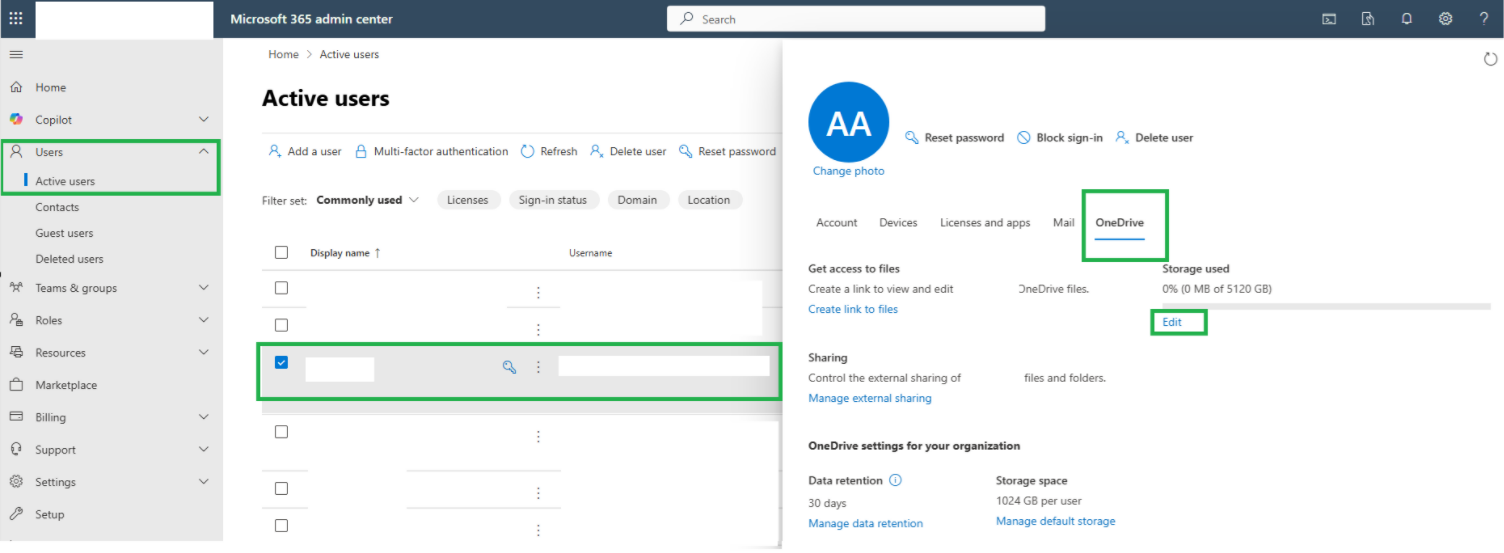1504x553 pixels.
Task: Open the settings gear in header
Action: pos(1445,19)
